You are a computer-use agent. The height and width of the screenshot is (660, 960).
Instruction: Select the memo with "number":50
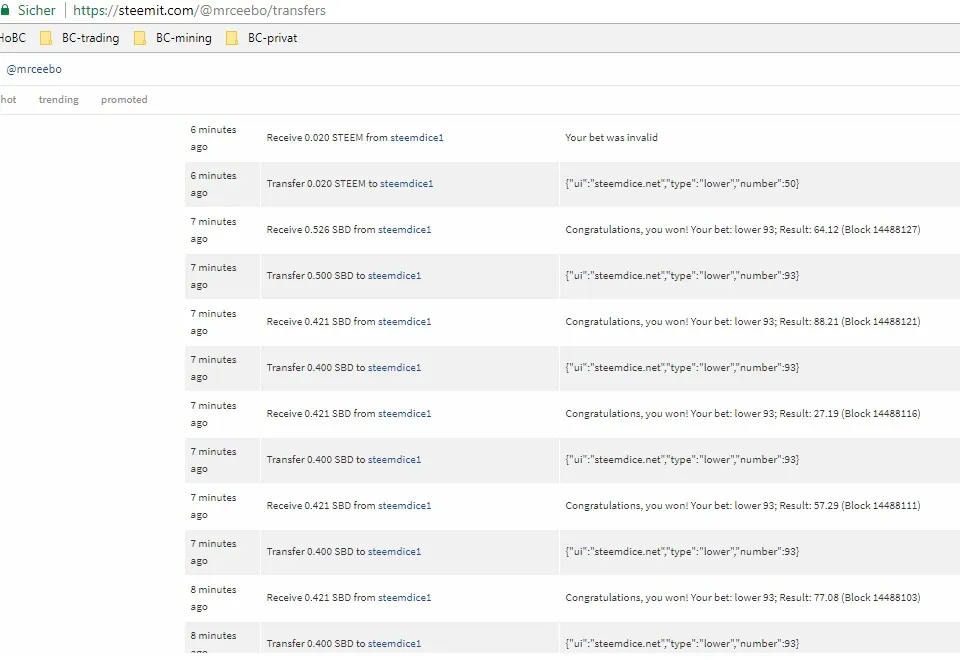pyautogui.click(x=682, y=184)
